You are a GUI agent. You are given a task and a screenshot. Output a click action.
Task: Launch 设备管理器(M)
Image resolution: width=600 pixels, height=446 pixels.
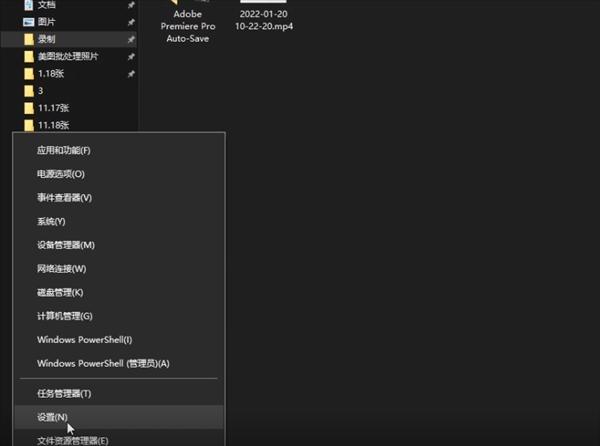[119, 245]
